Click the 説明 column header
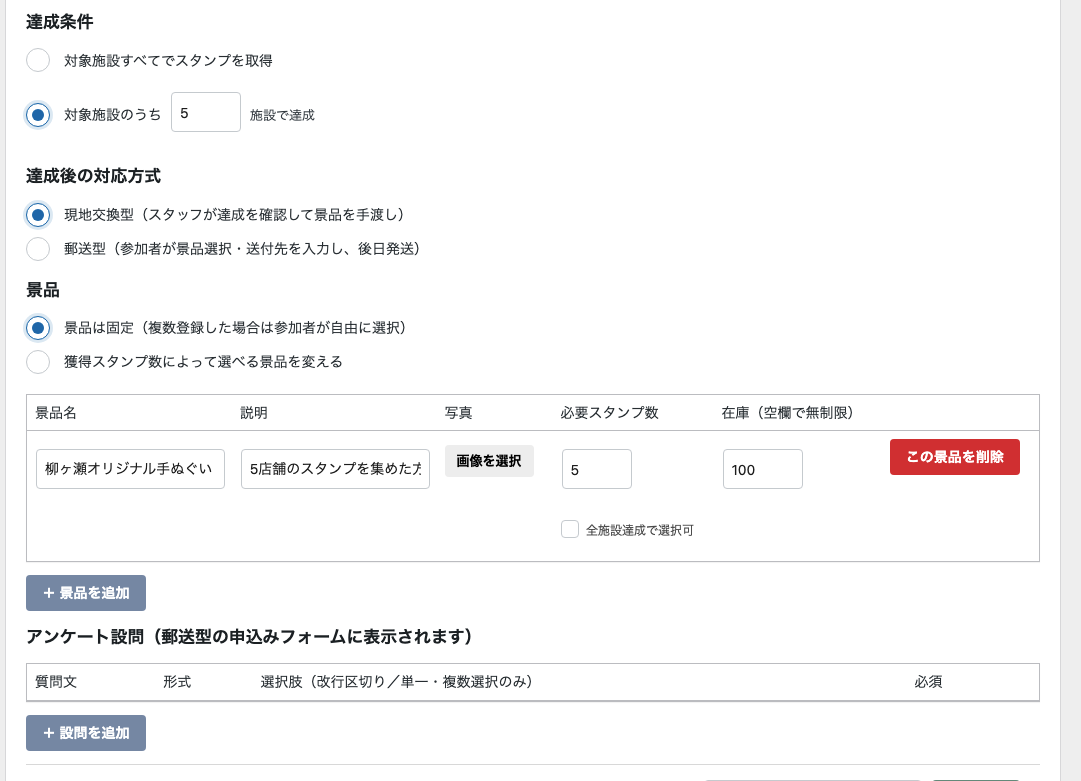 pos(254,413)
